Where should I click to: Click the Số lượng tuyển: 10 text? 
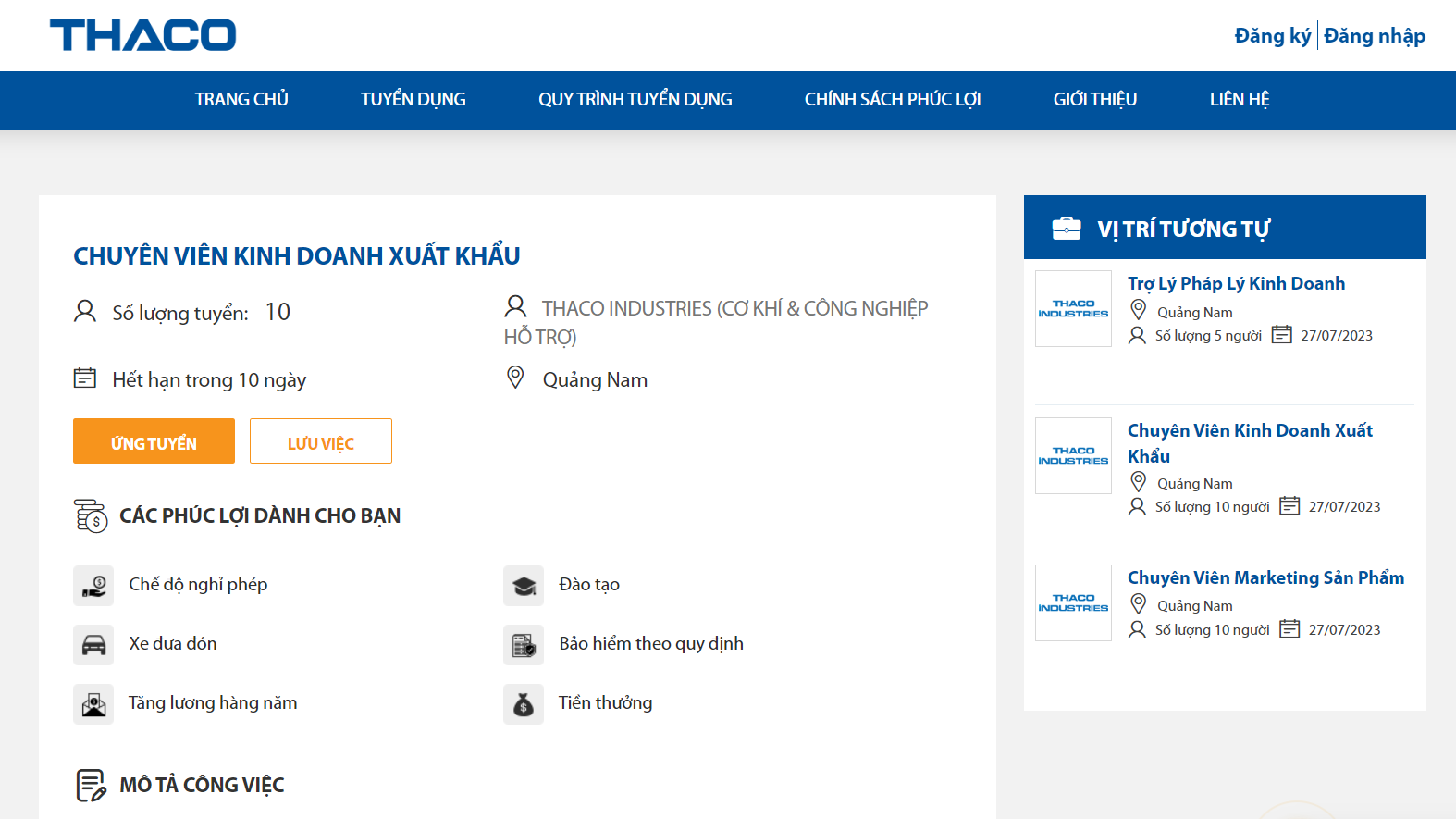coord(202,312)
